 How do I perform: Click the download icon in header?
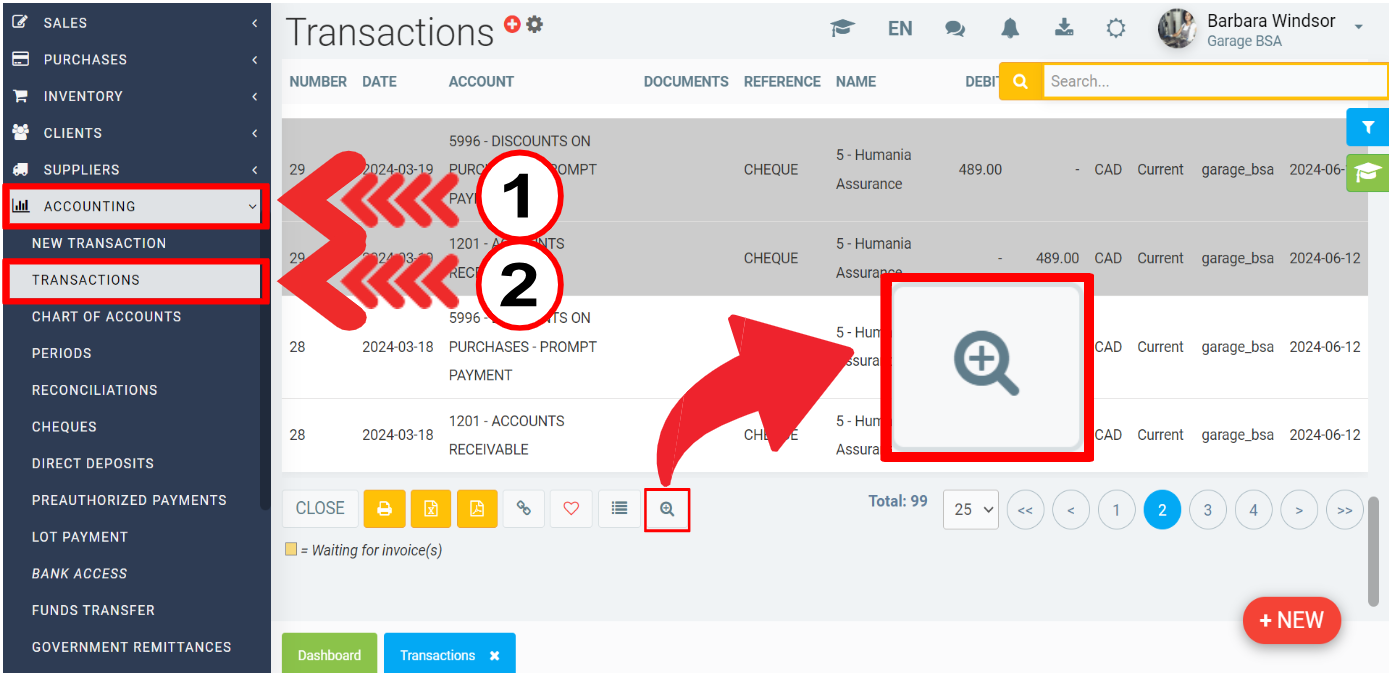click(x=1064, y=28)
